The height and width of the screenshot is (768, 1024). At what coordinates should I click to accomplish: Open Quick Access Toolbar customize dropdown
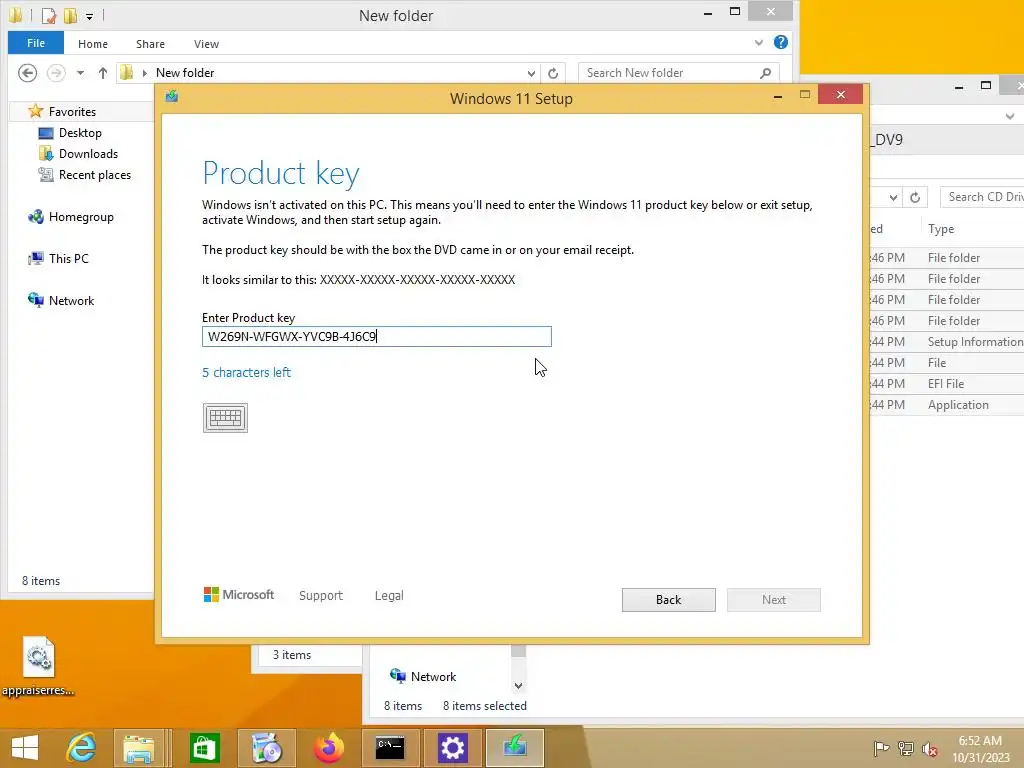pos(89,16)
